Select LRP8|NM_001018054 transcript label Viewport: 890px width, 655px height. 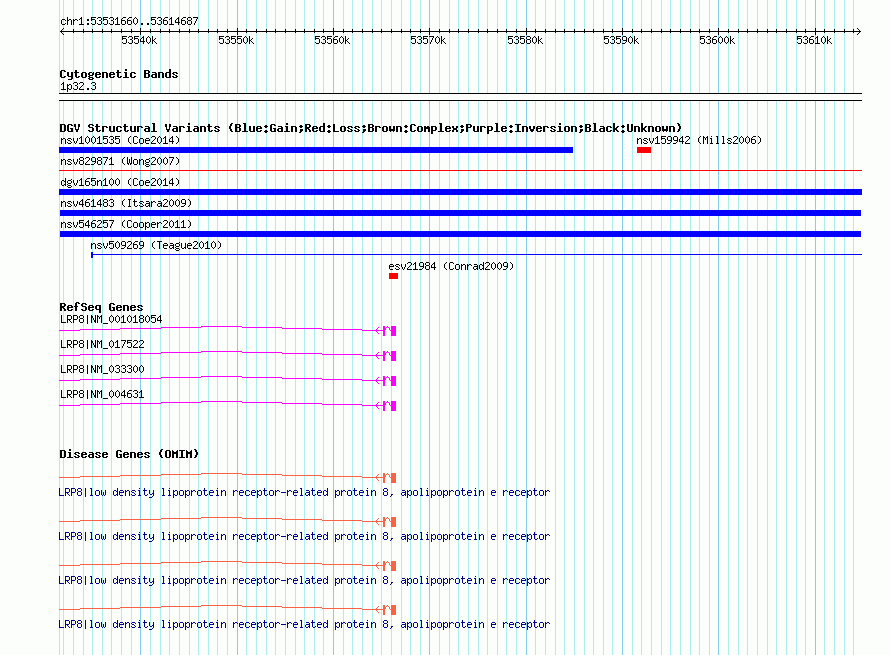pos(111,320)
